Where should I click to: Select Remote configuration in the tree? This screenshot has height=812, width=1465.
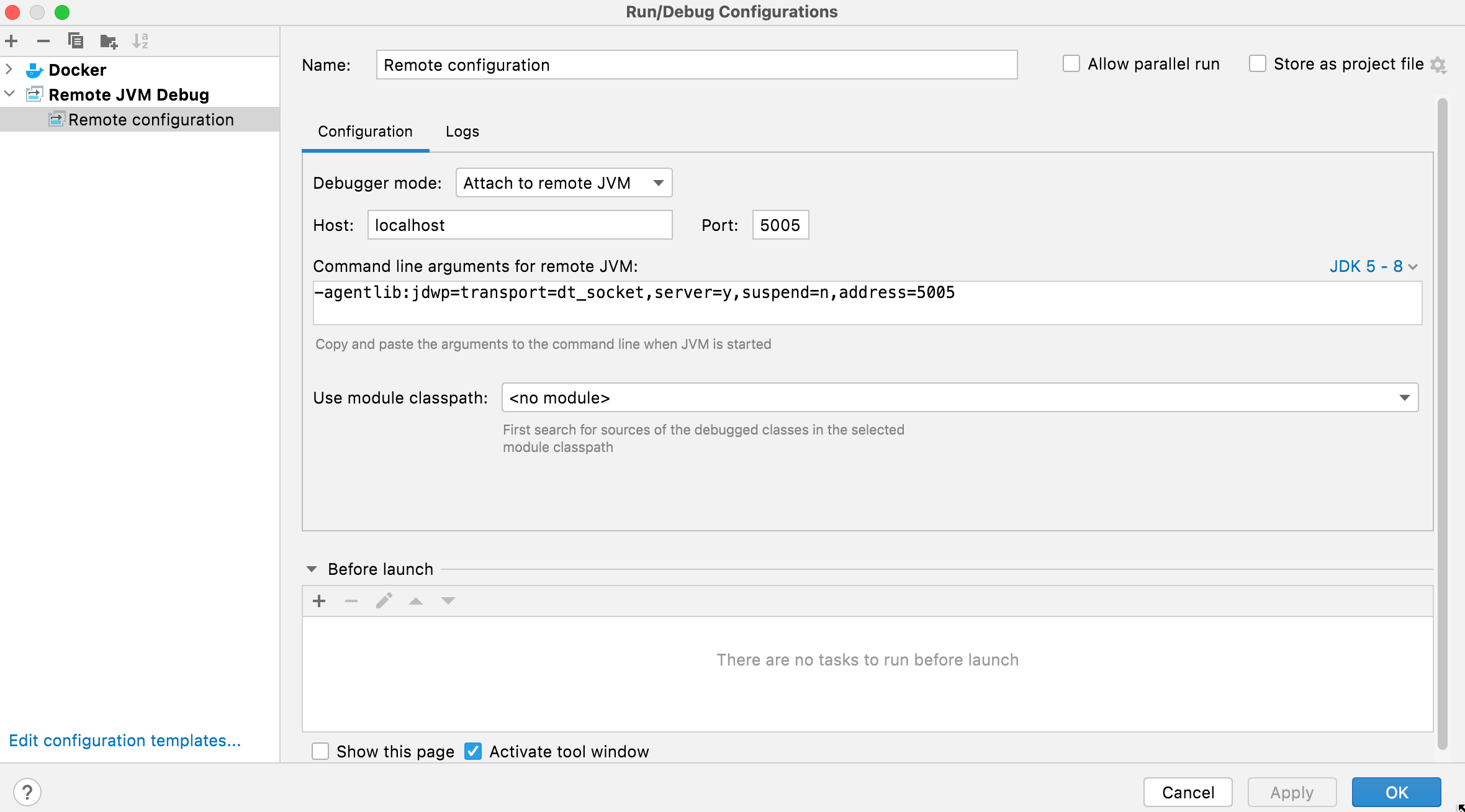pyautogui.click(x=140, y=119)
